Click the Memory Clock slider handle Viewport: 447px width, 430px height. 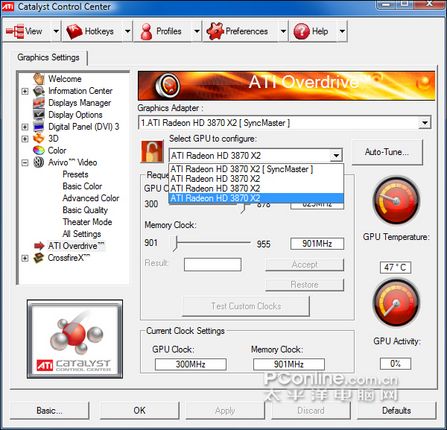pyautogui.click(x=176, y=244)
